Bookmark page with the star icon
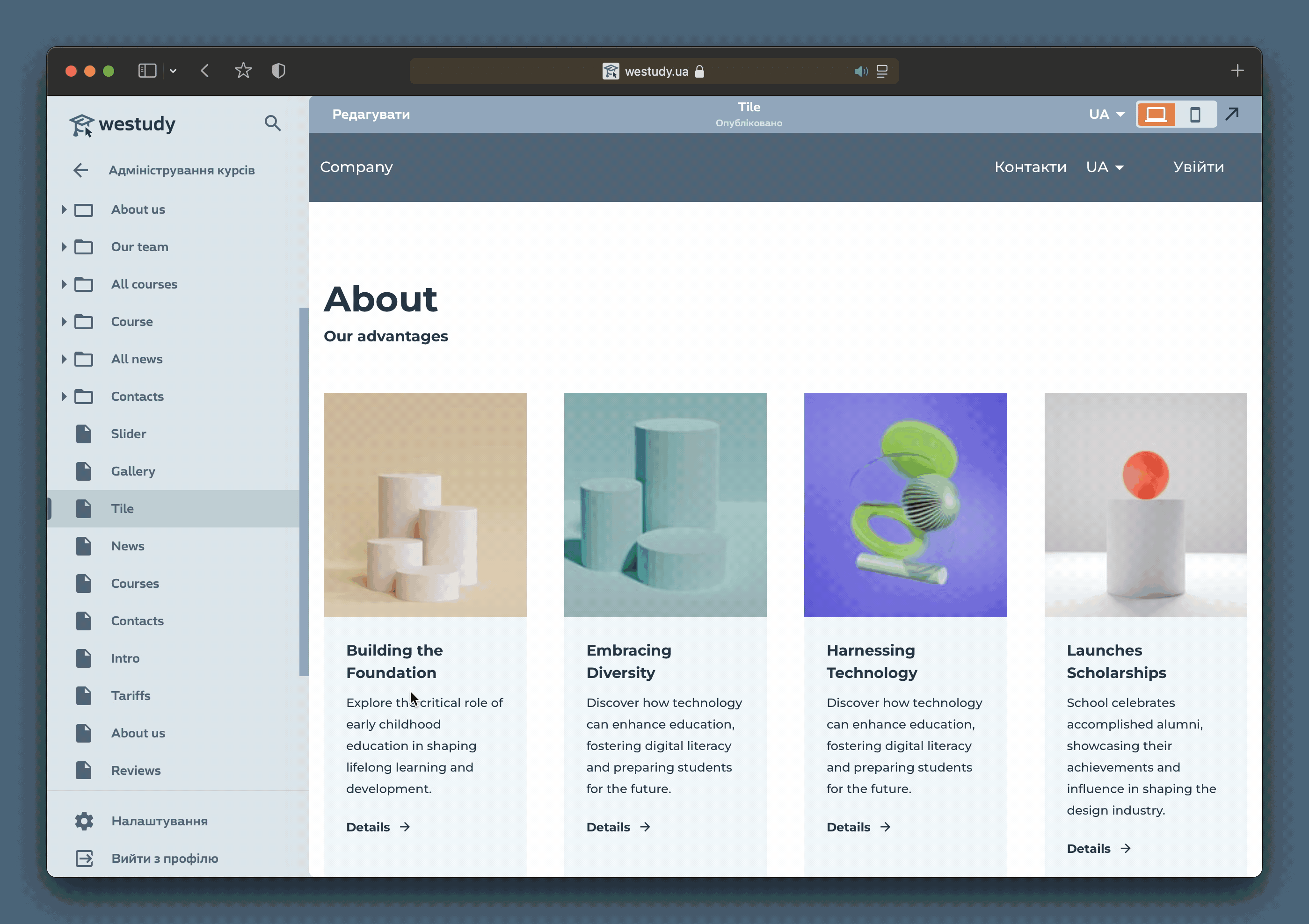Screen dimensions: 1309x924 (243, 71)
